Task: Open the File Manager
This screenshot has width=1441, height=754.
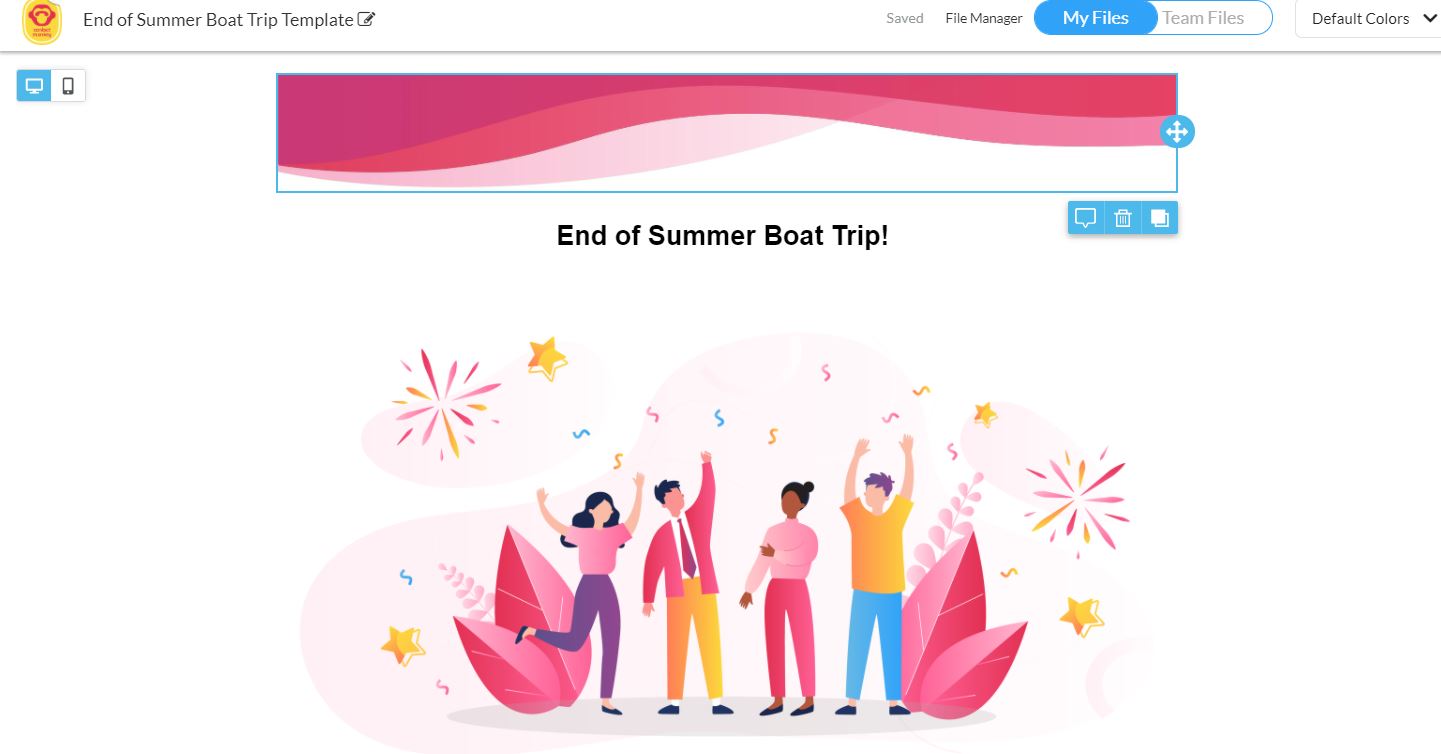Action: pos(984,18)
